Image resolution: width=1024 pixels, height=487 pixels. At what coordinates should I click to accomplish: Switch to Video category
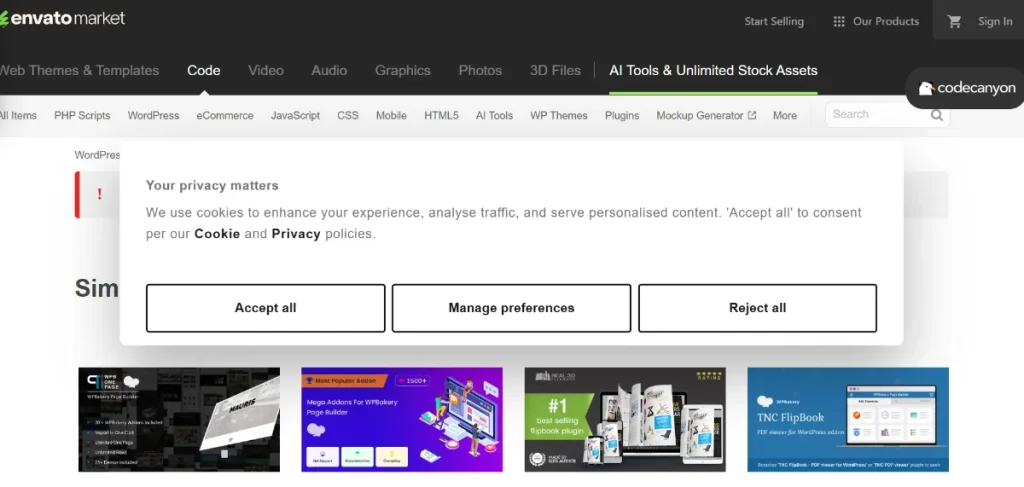(x=266, y=71)
